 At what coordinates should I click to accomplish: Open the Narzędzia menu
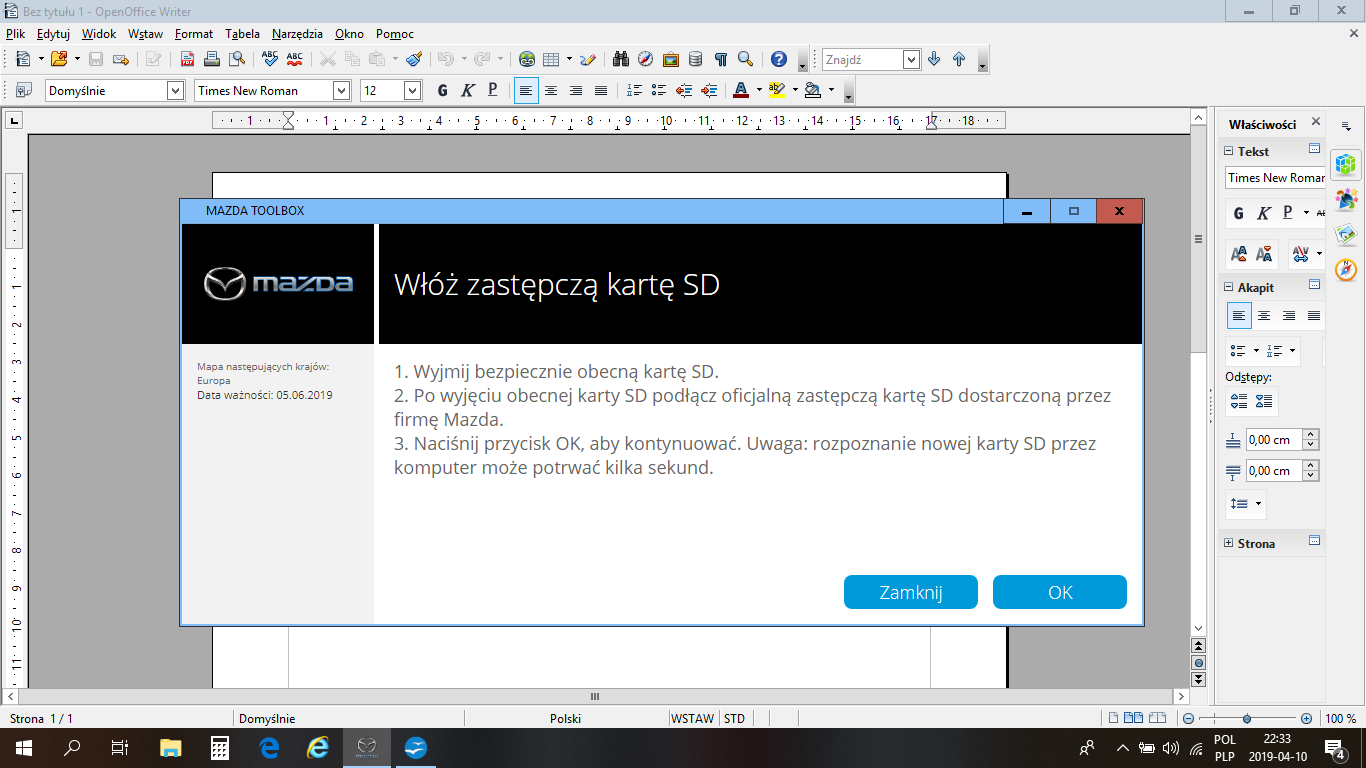(x=298, y=33)
